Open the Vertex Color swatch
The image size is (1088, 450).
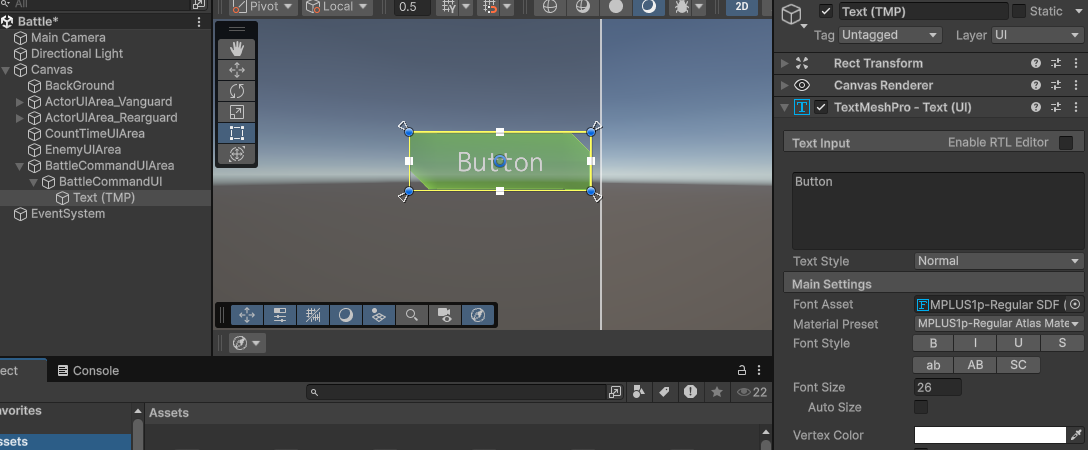(990, 435)
